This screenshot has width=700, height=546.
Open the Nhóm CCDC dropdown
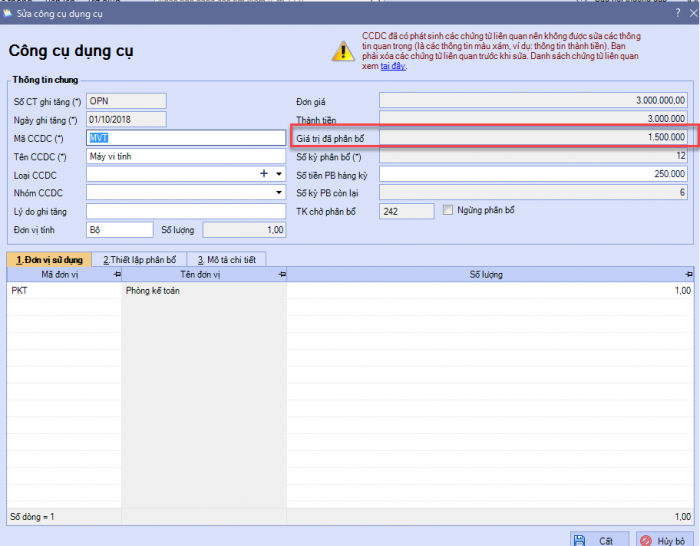click(279, 192)
